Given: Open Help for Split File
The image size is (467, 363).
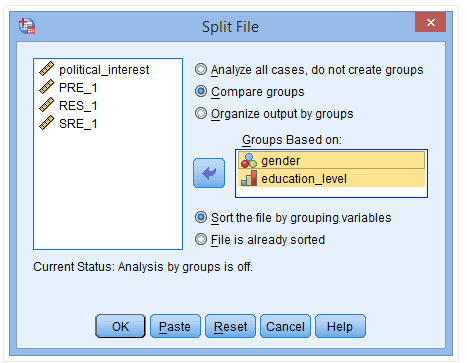Looking at the screenshot, I should click(x=340, y=326).
